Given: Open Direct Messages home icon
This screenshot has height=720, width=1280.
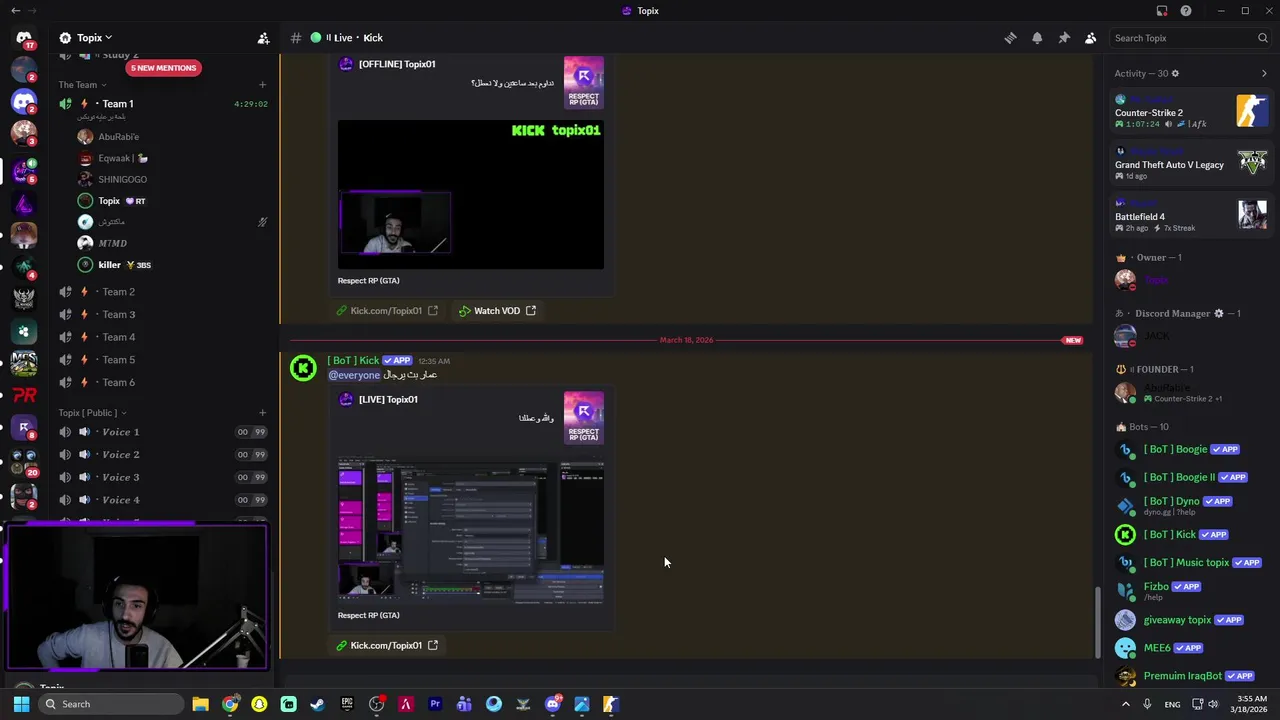Looking at the screenshot, I should (24, 39).
